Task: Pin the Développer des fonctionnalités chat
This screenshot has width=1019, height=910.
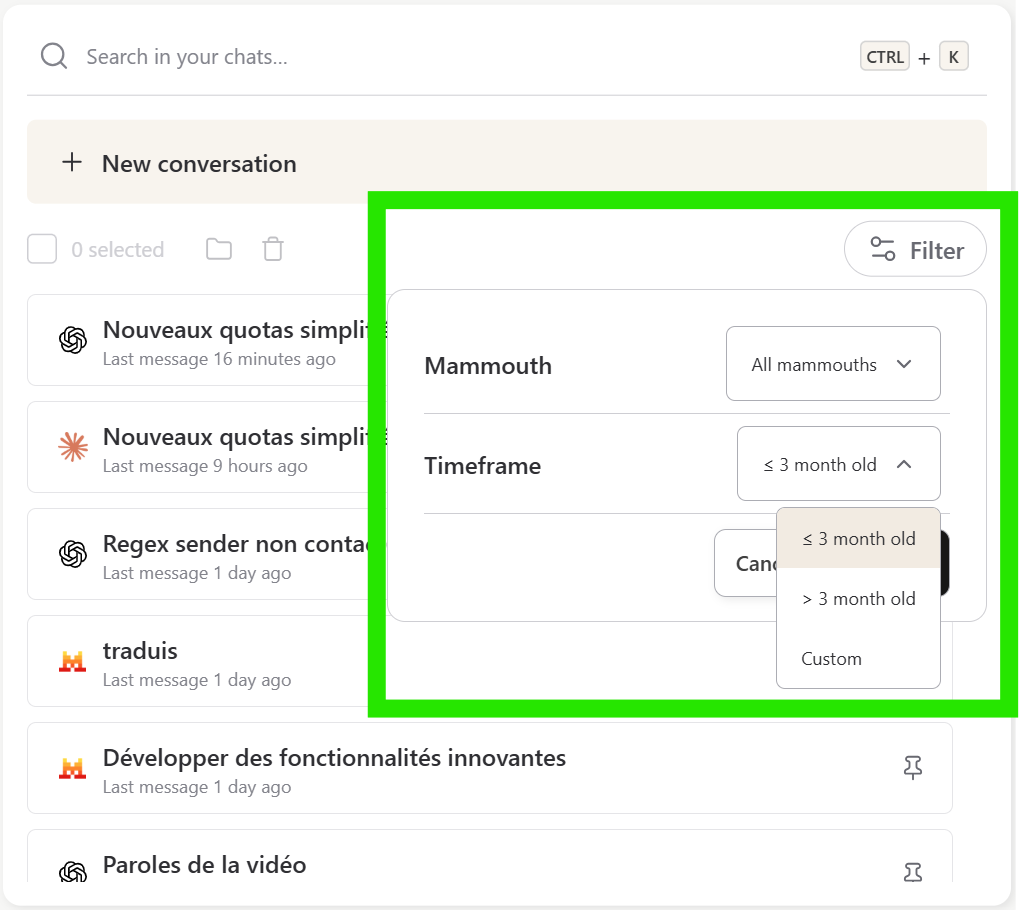Action: [x=912, y=767]
